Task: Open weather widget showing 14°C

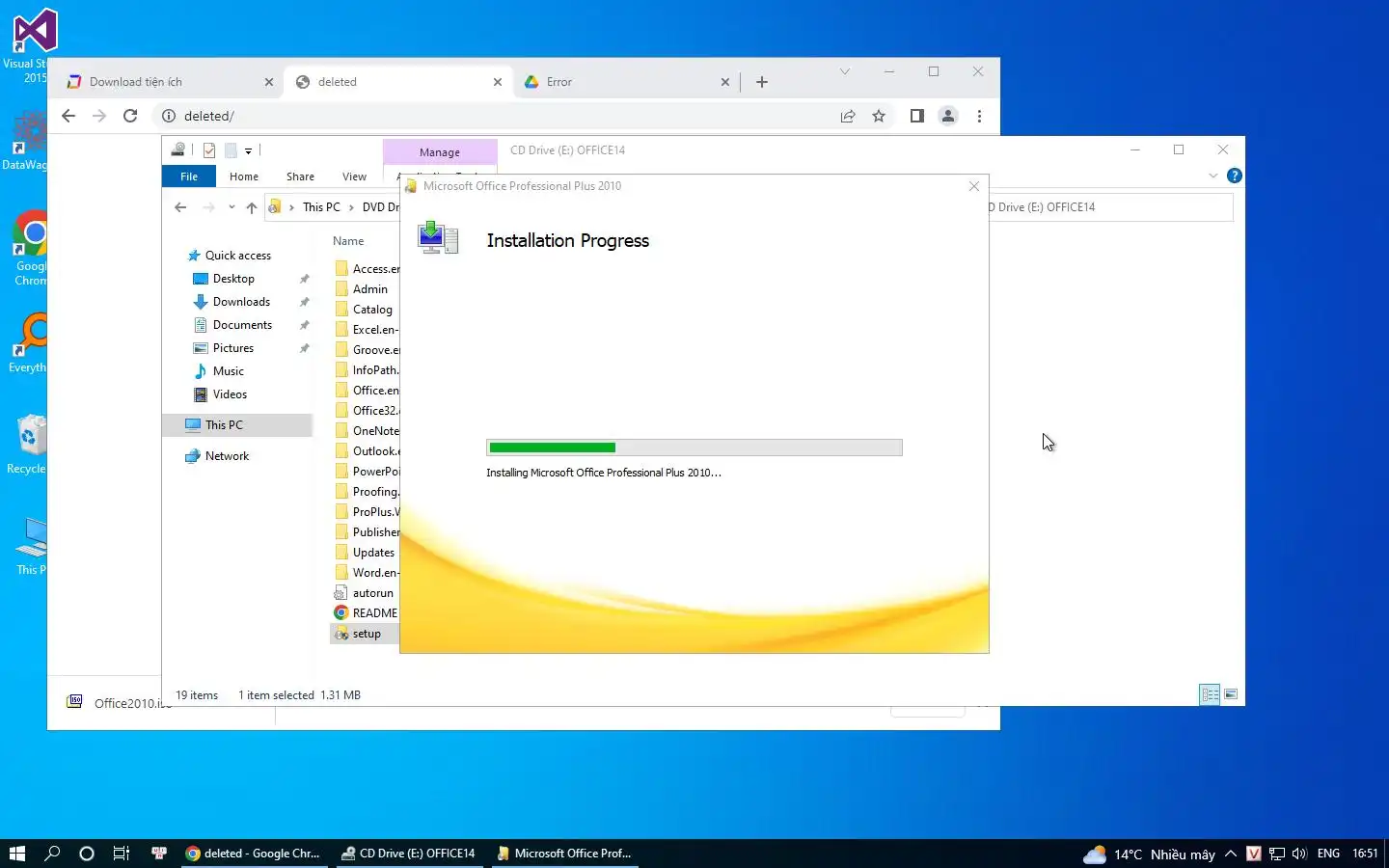Action: coord(1149,854)
